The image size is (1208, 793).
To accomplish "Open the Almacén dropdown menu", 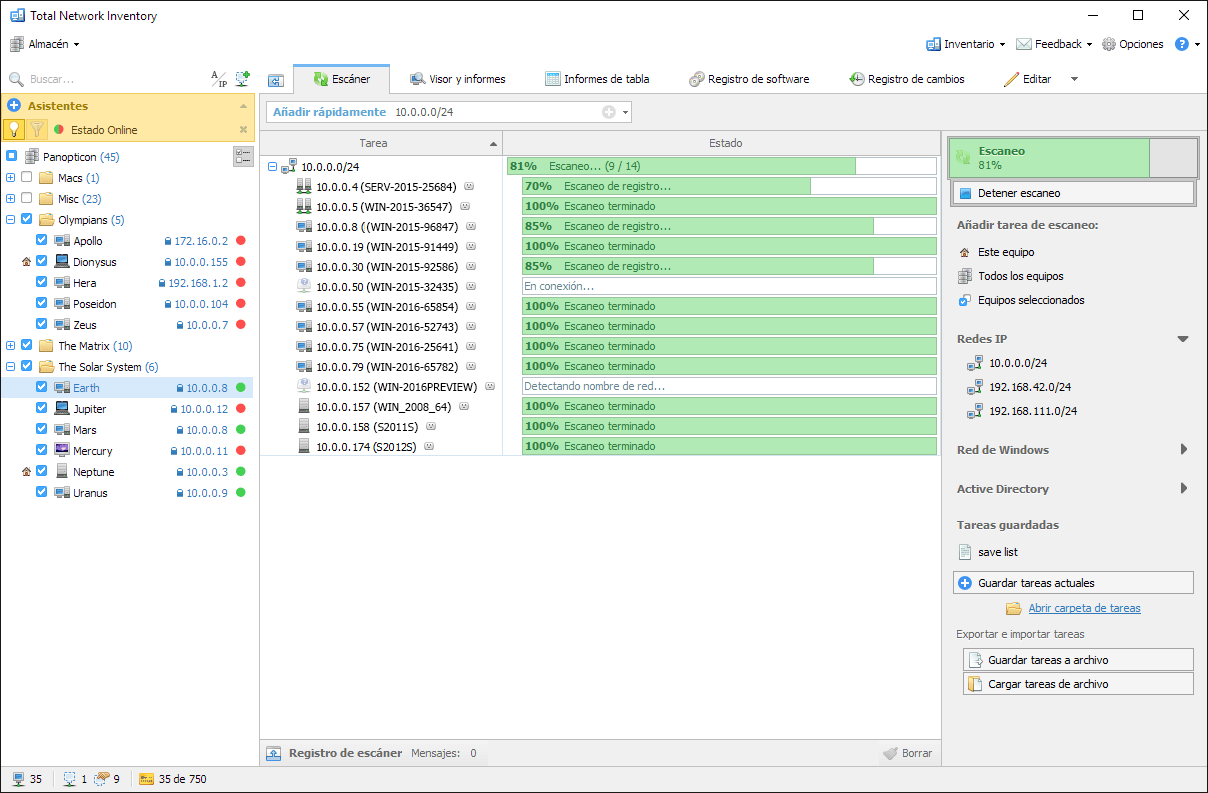I will [45, 44].
